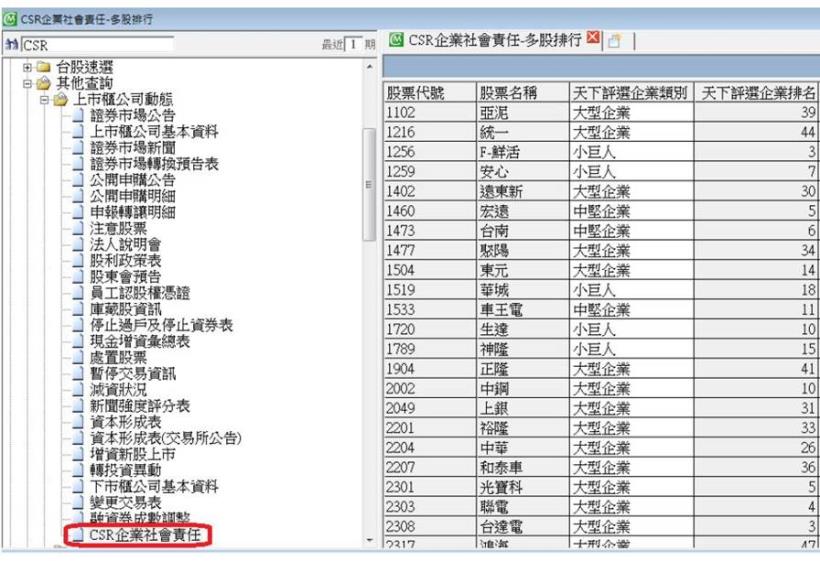Open 變更交易表 item
The width and height of the screenshot is (820, 561).
pyautogui.click(x=126, y=503)
